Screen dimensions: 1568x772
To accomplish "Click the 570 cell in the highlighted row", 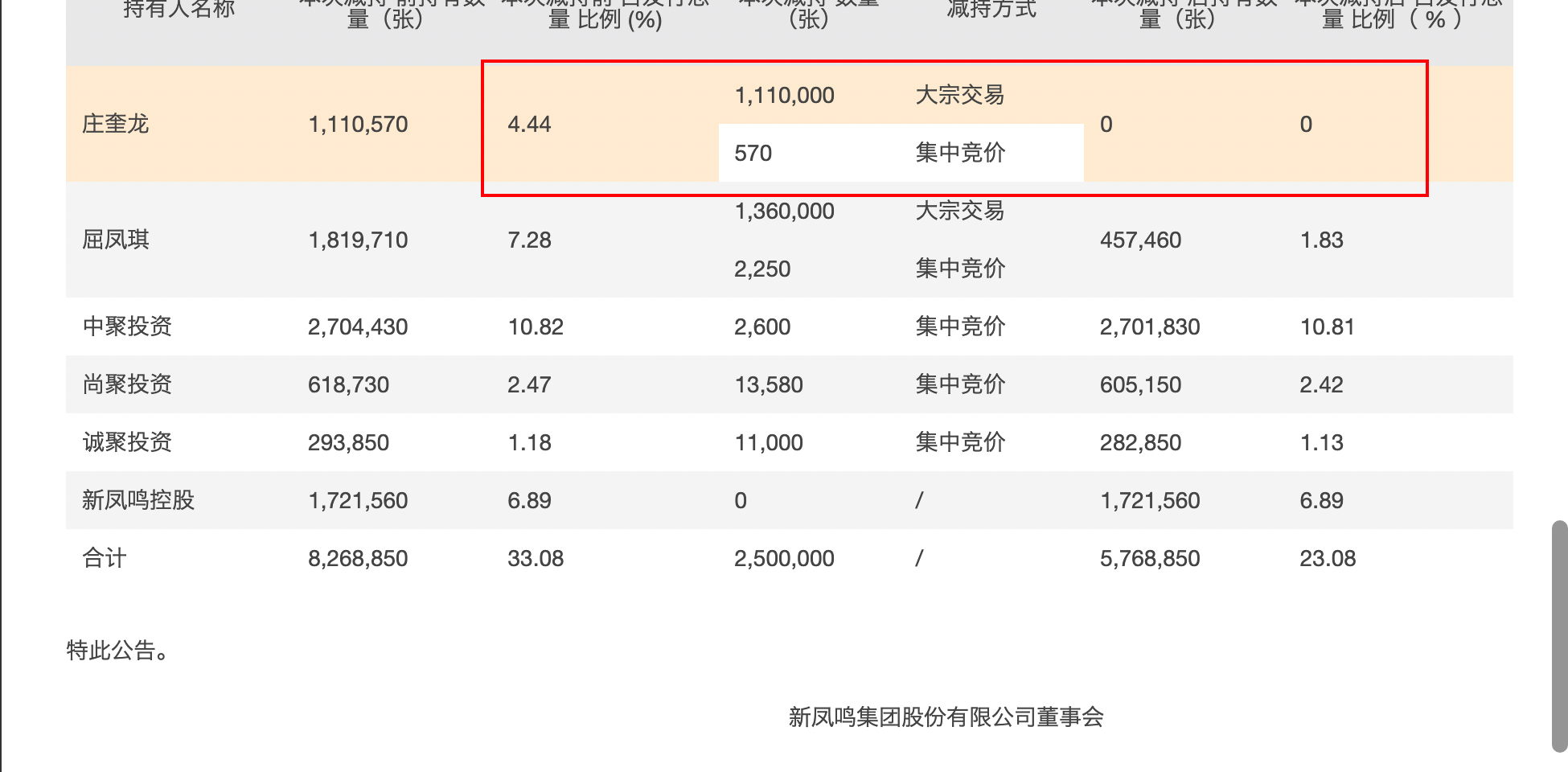I will (x=753, y=153).
